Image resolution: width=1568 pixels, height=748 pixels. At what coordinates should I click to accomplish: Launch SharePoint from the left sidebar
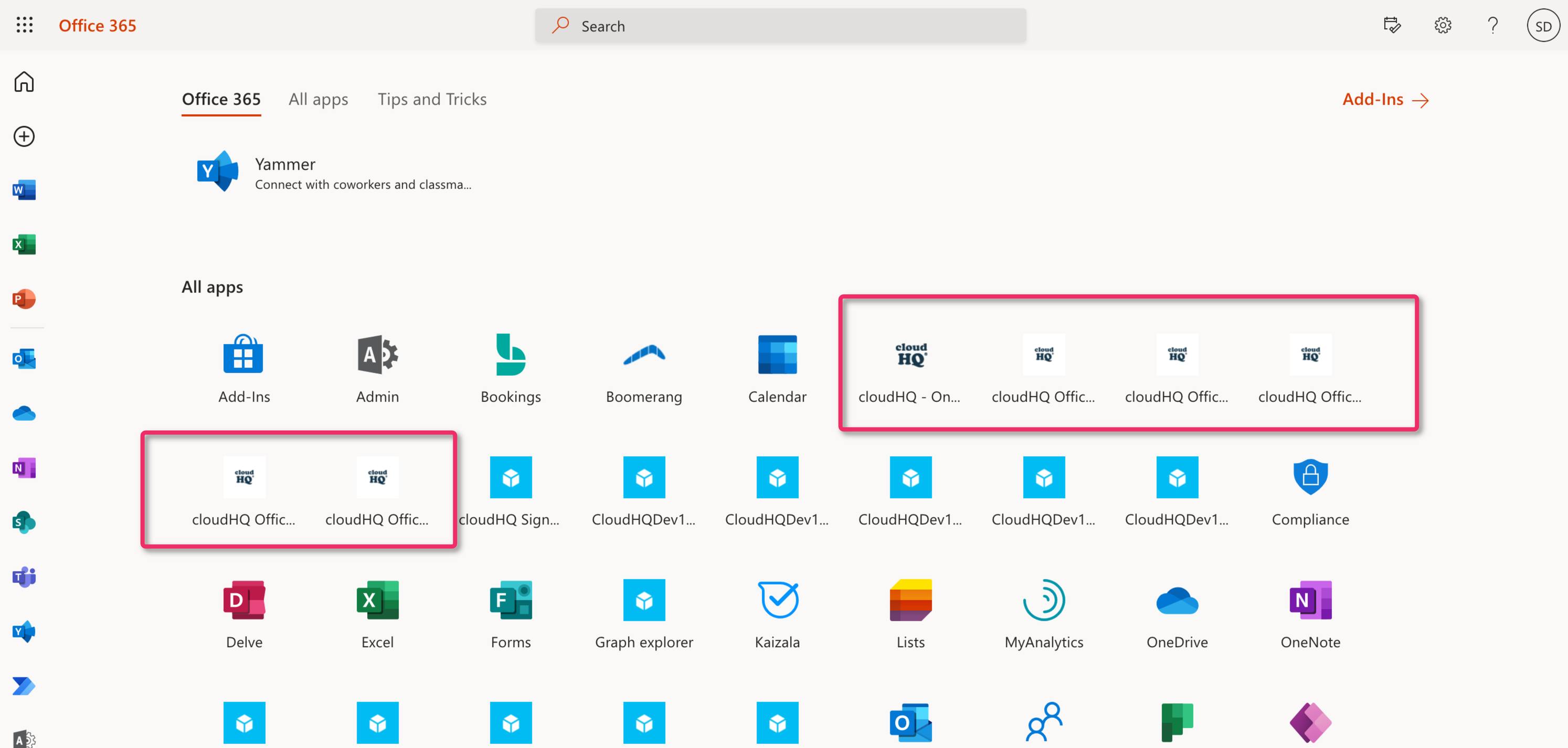[24, 522]
